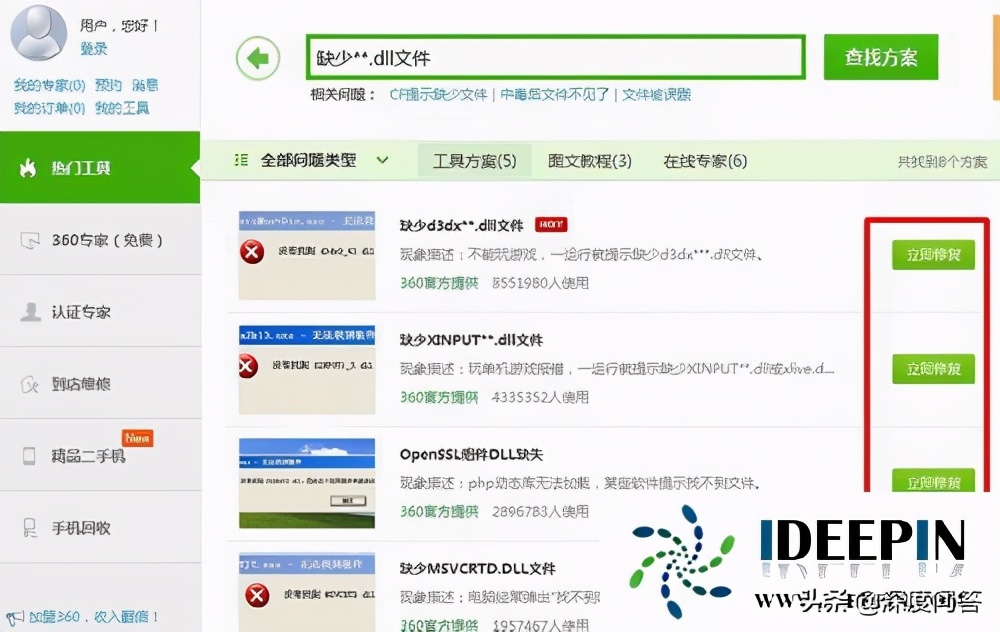This screenshot has width=1000, height=632.
Task: Click the HOT badge next to 缺少d3dx**.dll文件
Action: (x=551, y=225)
